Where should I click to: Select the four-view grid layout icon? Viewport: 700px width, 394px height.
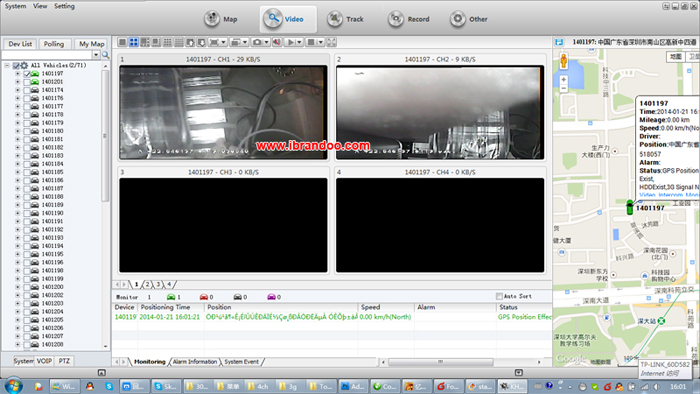pyautogui.click(x=133, y=42)
